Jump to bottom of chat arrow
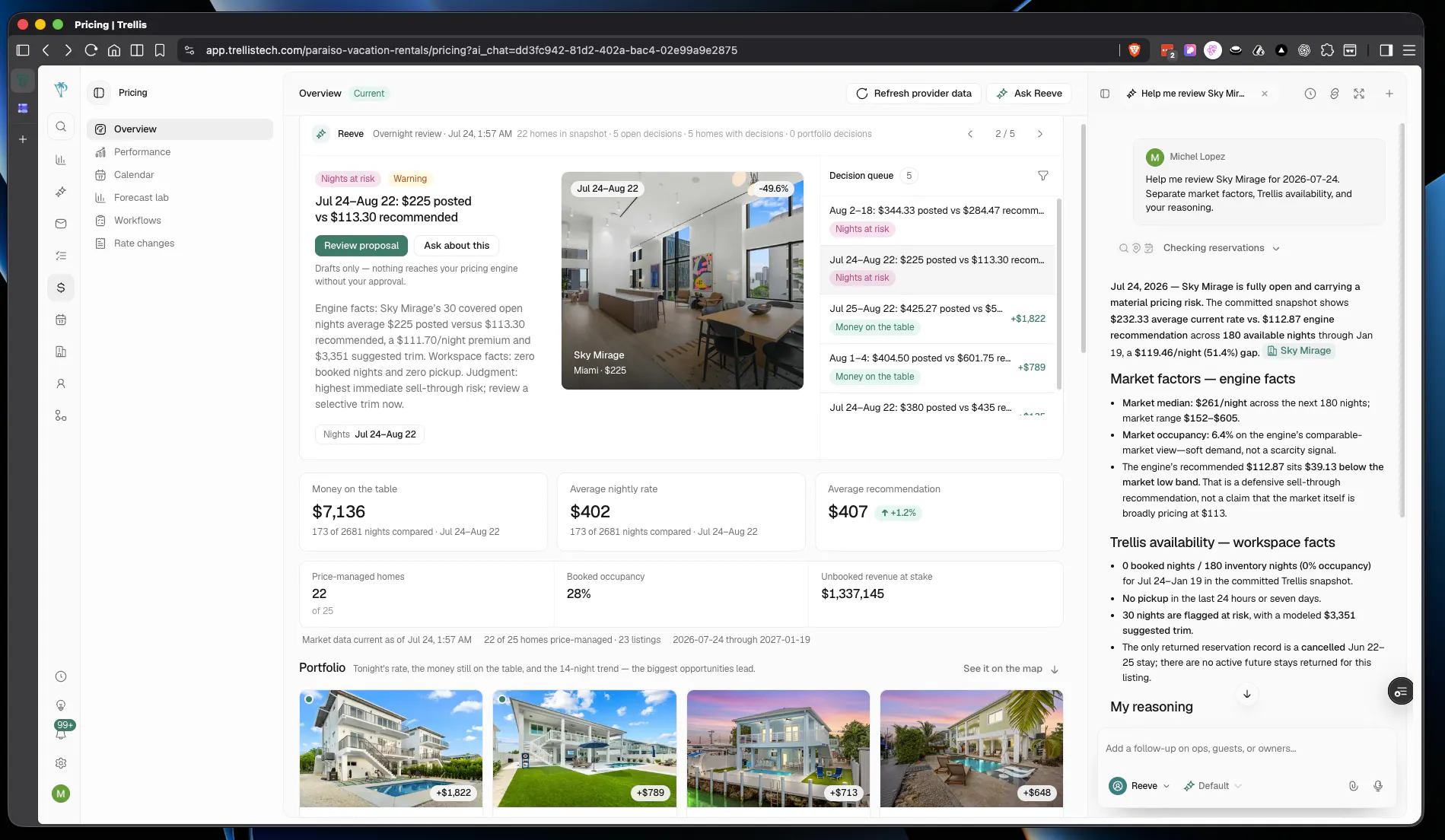 1247,694
